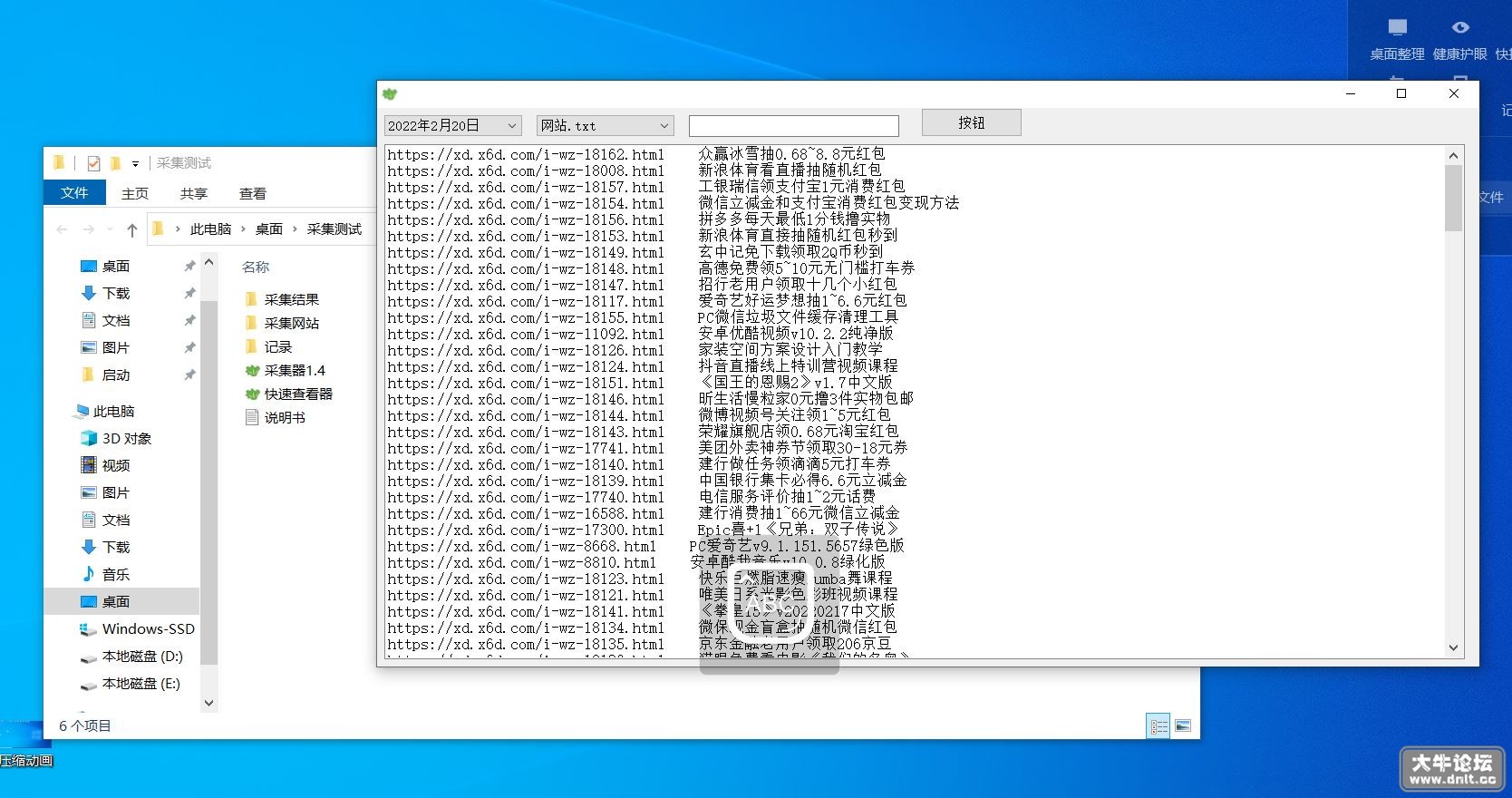This screenshot has height=798, width=1512.
Task: Open 本地磁盘 (E:) in navigation pane
Action: pos(131,683)
